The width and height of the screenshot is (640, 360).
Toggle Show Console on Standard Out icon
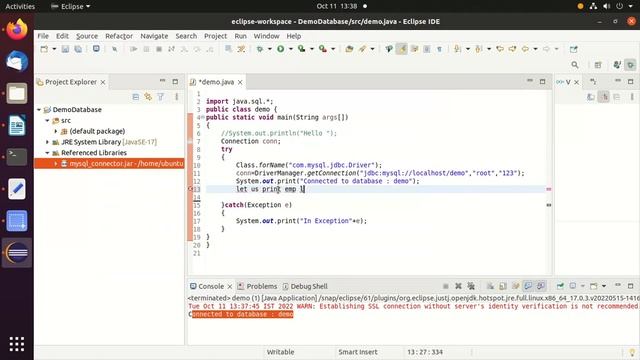528,286
